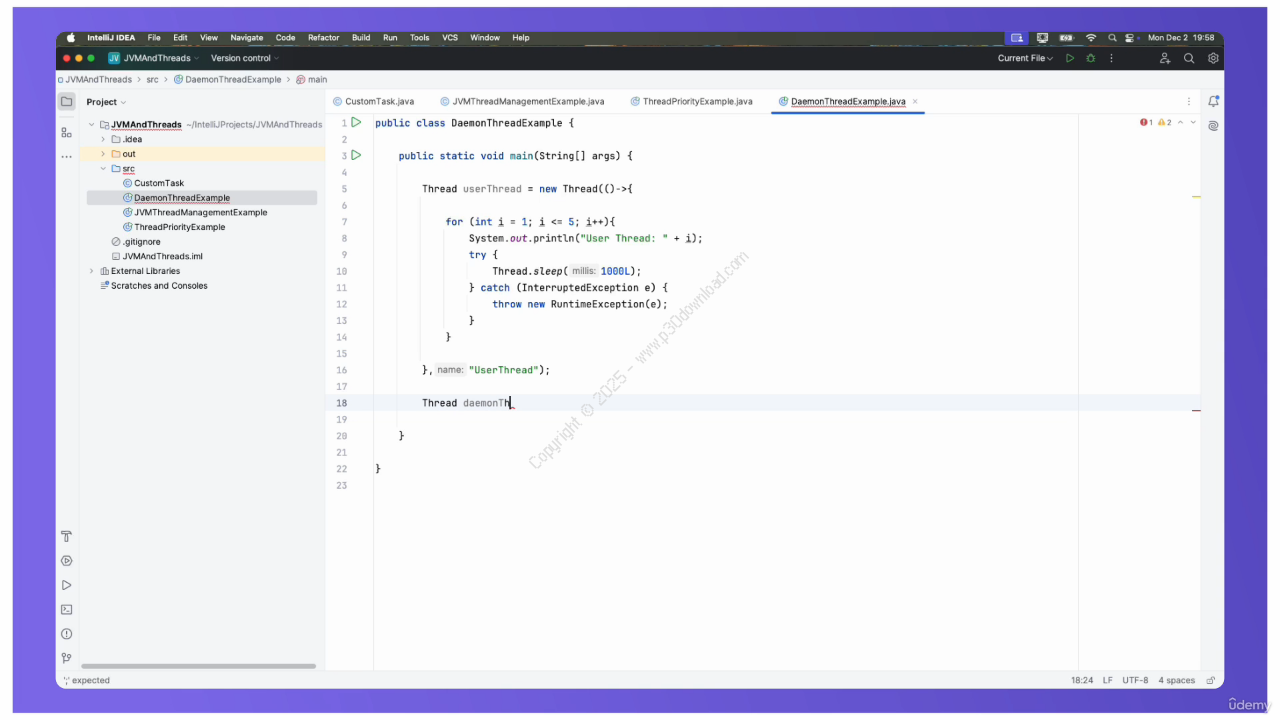Go to previous highlighted error arrow
The image size is (1280, 720).
click(x=1180, y=122)
